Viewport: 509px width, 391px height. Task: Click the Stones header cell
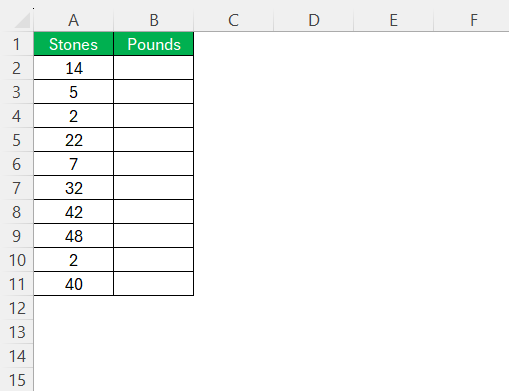pyautogui.click(x=73, y=44)
